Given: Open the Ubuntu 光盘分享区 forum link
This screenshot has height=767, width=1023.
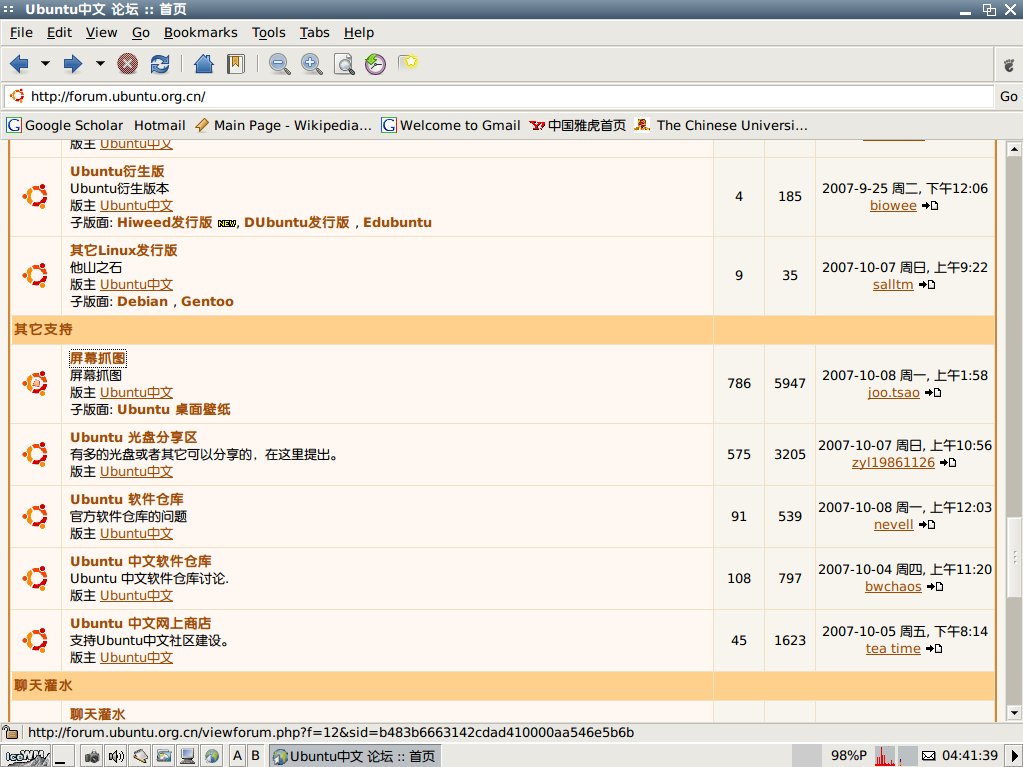Looking at the screenshot, I should pyautogui.click(x=134, y=438).
